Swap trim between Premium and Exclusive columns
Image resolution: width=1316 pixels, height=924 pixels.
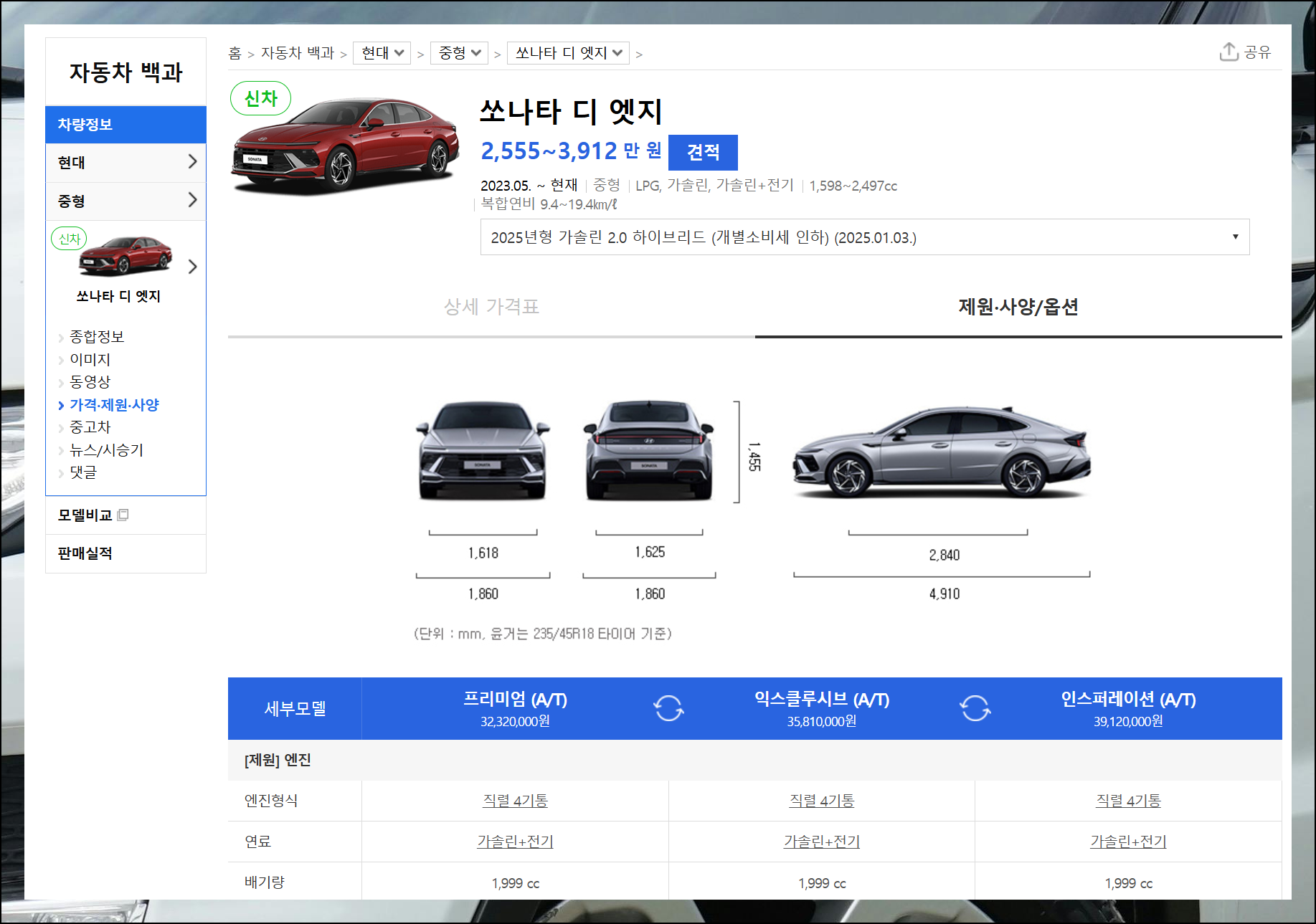(x=668, y=708)
